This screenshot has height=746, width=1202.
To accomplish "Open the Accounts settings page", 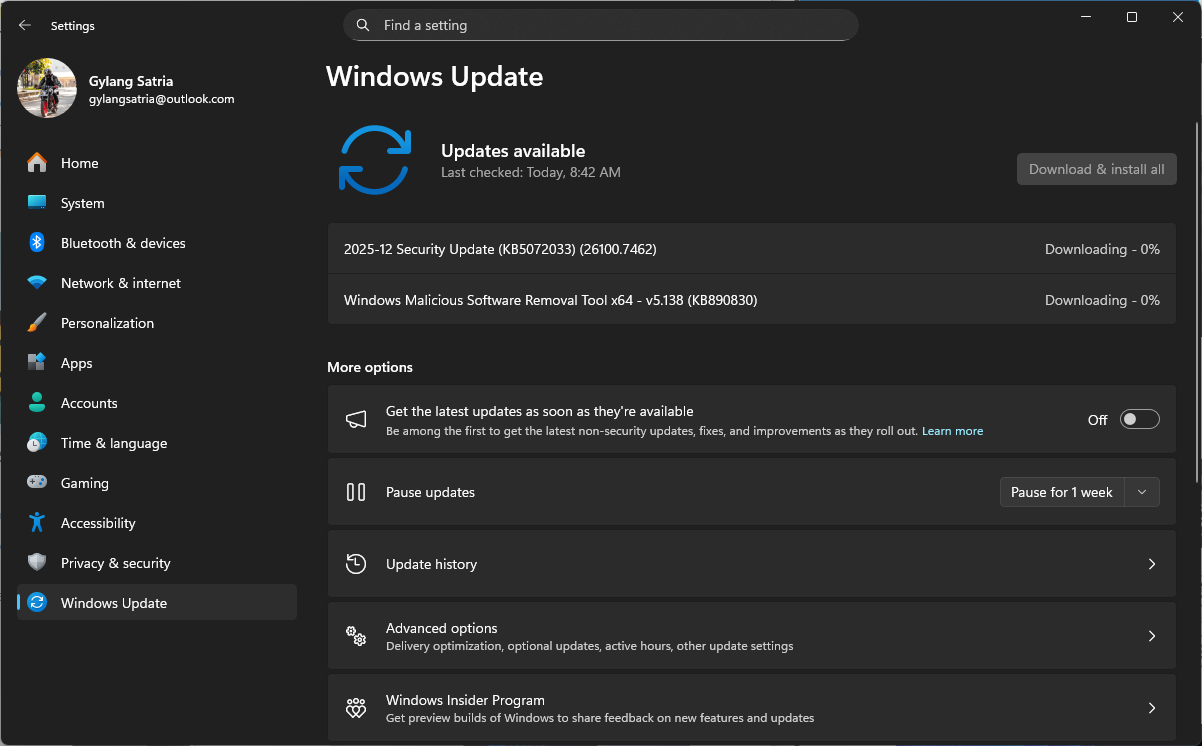I will (x=89, y=403).
